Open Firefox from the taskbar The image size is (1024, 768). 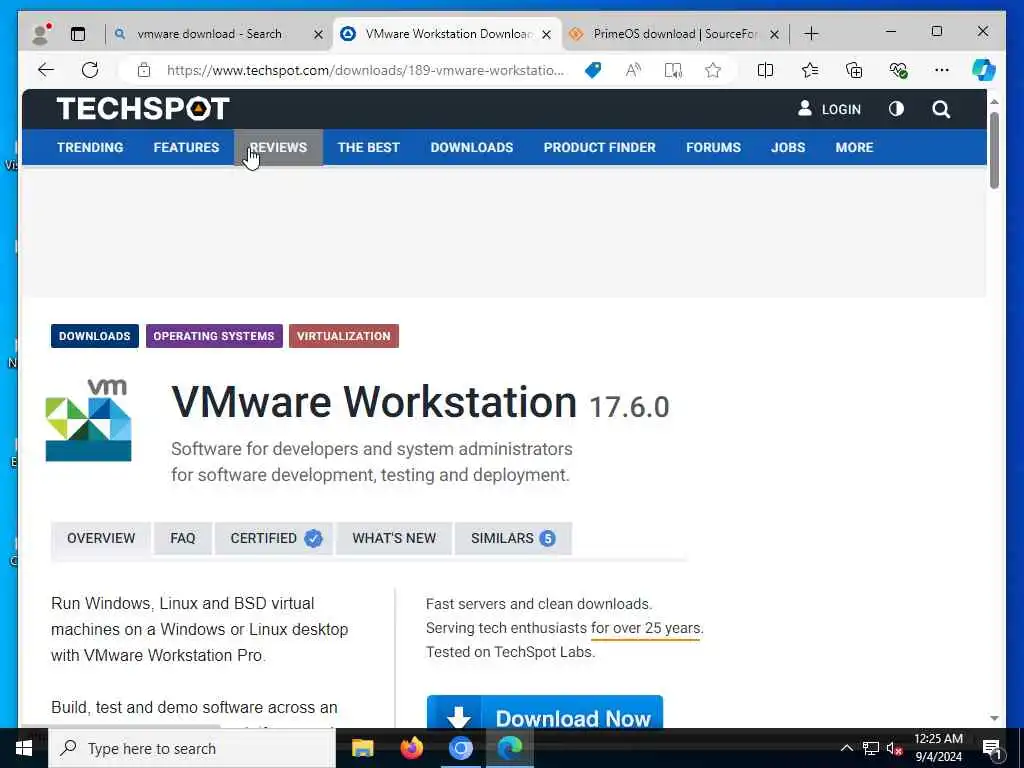[411, 748]
